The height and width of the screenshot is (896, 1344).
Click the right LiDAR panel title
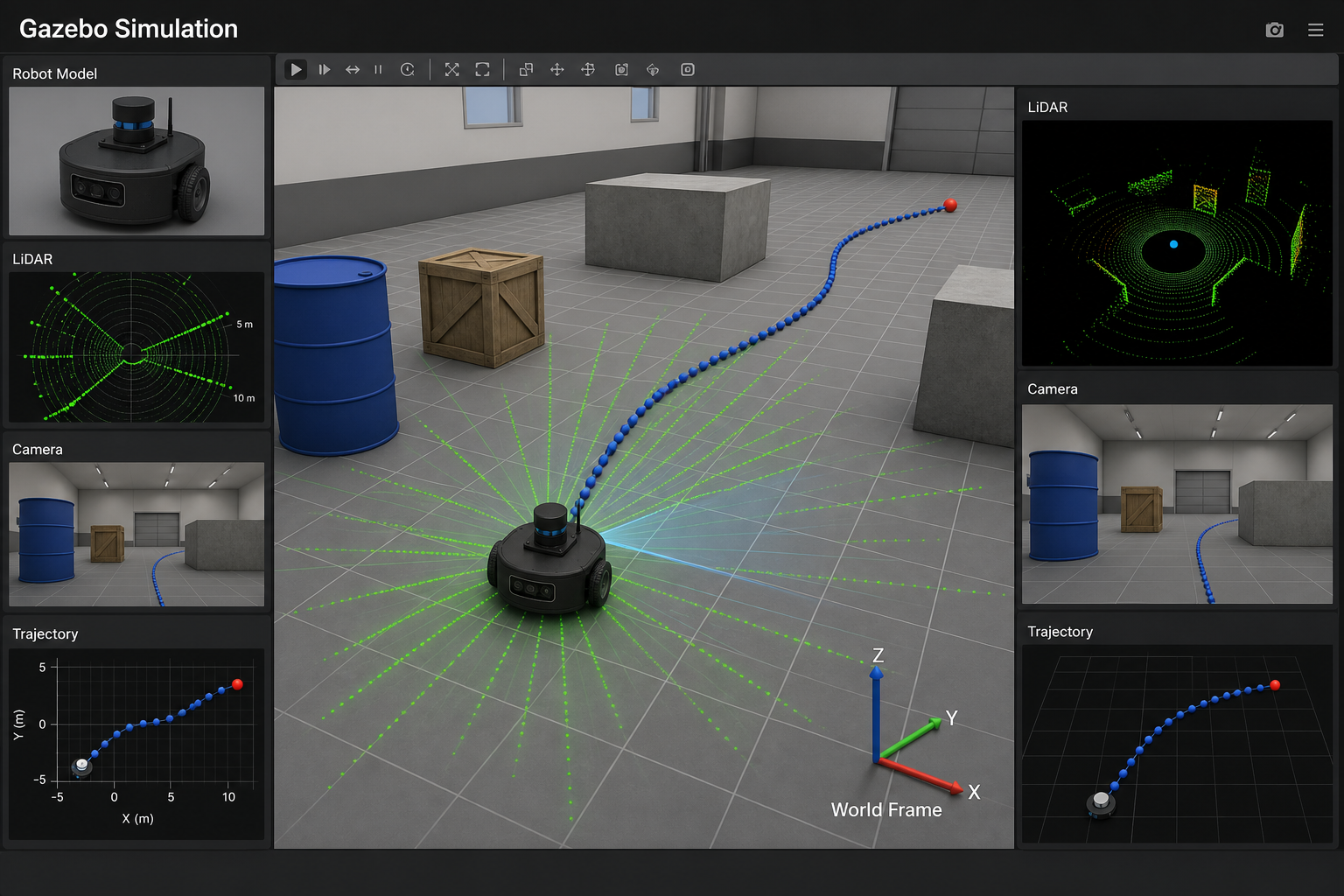(1047, 107)
